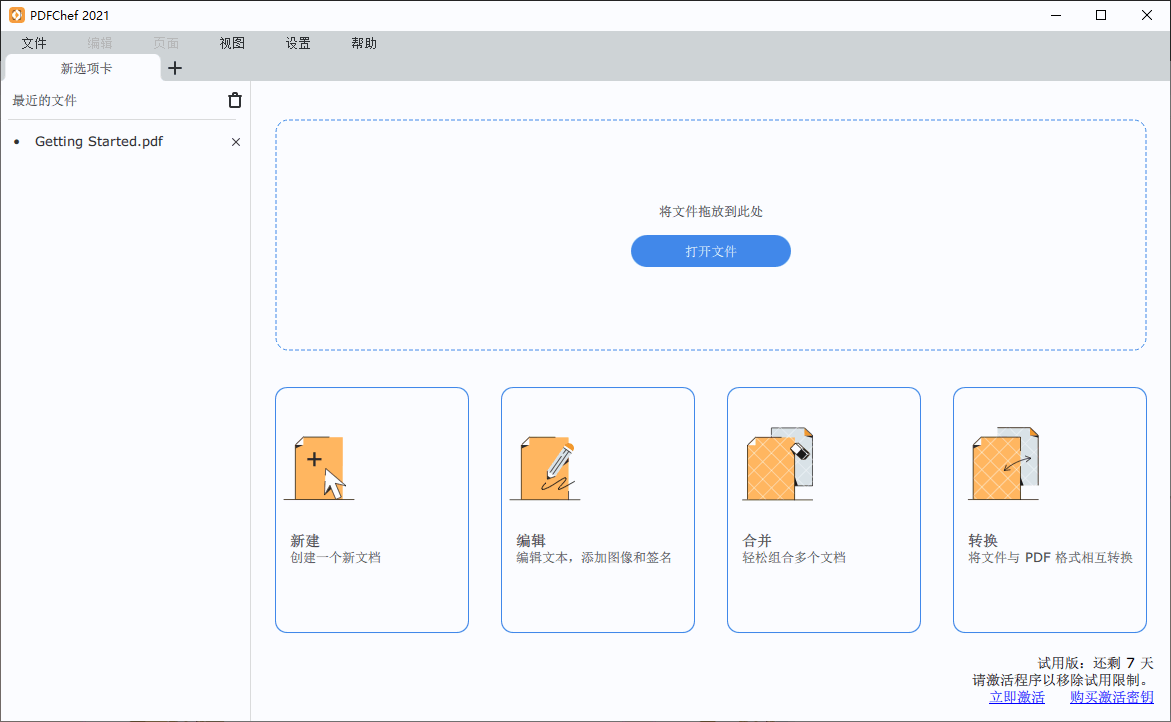This screenshot has width=1171, height=722.
Task: Select the 新建 card title
Action: (305, 541)
